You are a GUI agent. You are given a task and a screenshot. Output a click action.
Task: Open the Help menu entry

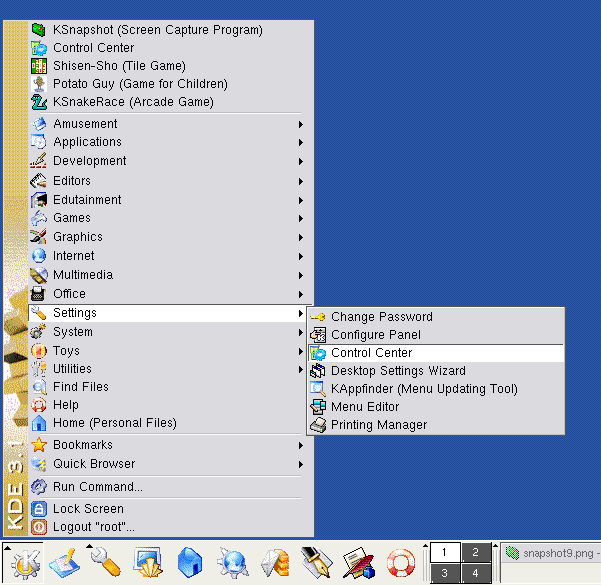167,405
